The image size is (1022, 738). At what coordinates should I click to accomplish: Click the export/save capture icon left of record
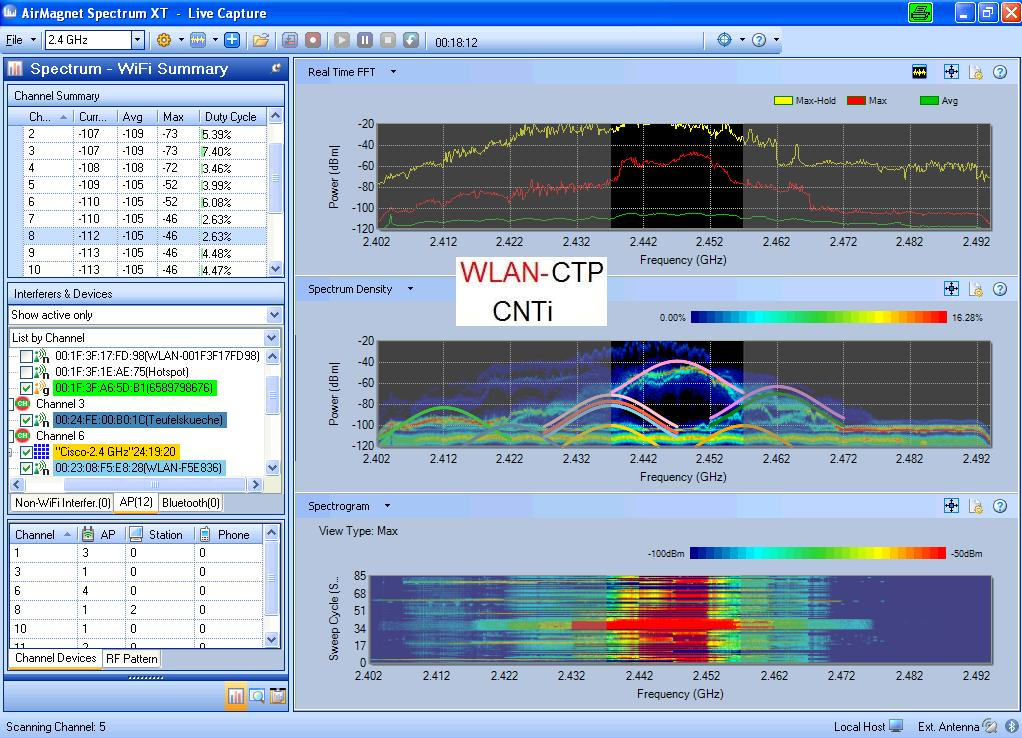[x=290, y=40]
